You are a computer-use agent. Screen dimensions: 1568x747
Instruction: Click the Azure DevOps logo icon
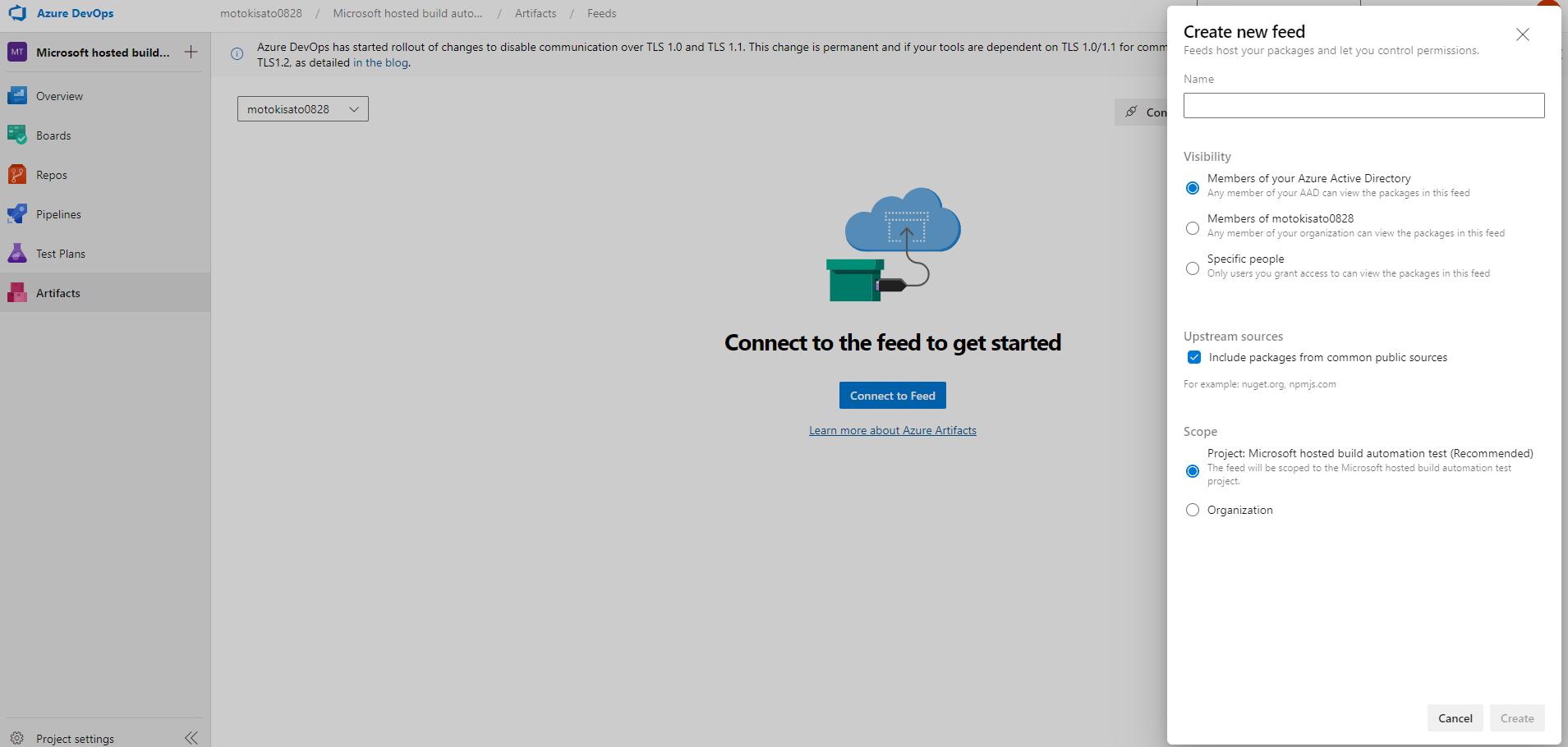pos(17,13)
